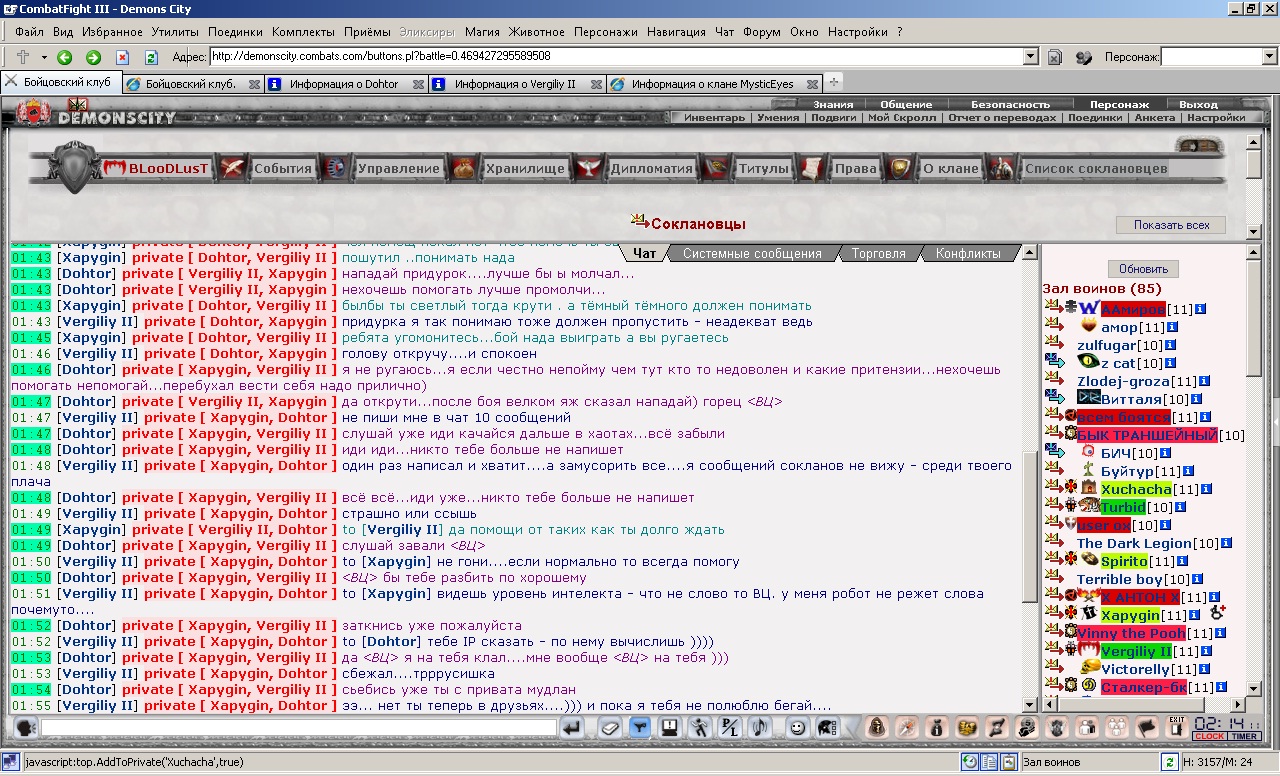Click the TIMER label under the clock
Image resolution: width=1280 pixels, height=776 pixels.
1245,736
